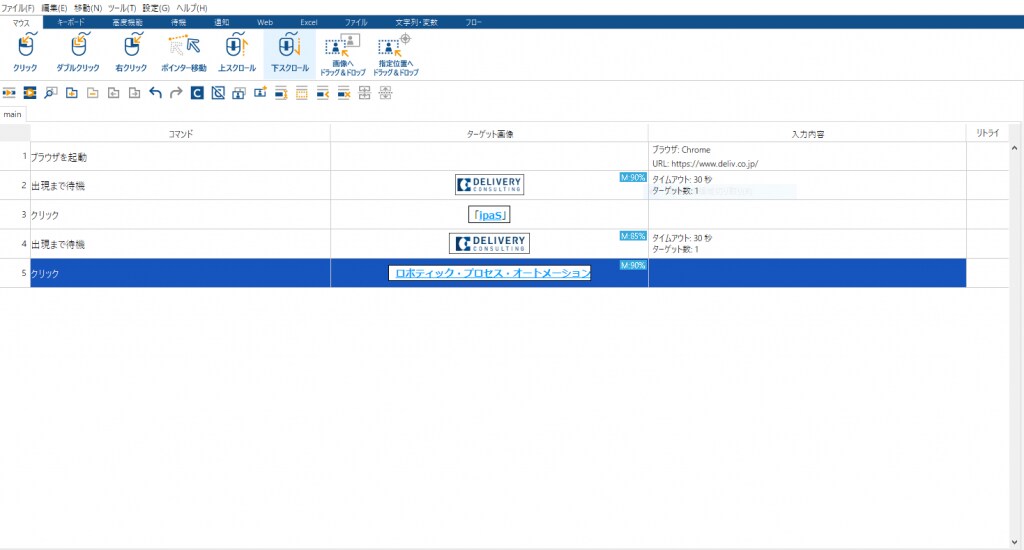Click the step-run icon at toolbar start
Viewport: 1024px width, 550px height.
coord(9,93)
